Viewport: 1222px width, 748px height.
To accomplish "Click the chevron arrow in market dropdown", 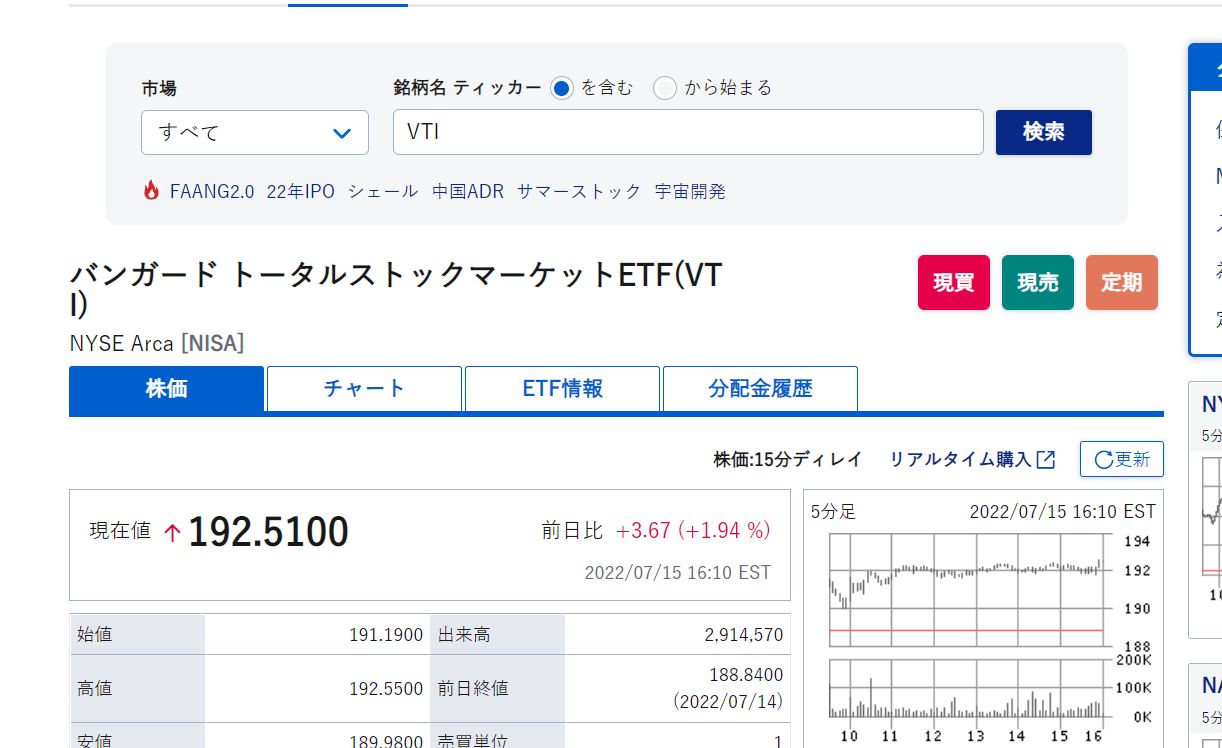I will coord(341,133).
